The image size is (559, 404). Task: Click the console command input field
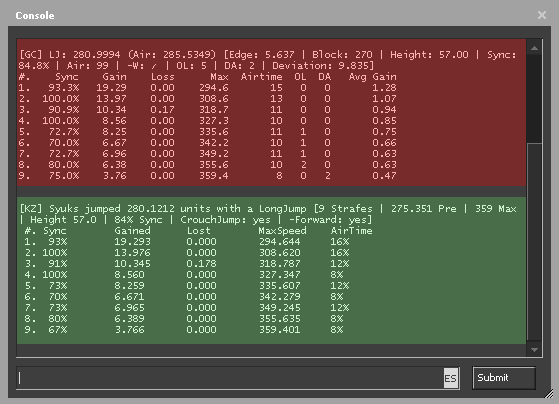(x=230, y=378)
